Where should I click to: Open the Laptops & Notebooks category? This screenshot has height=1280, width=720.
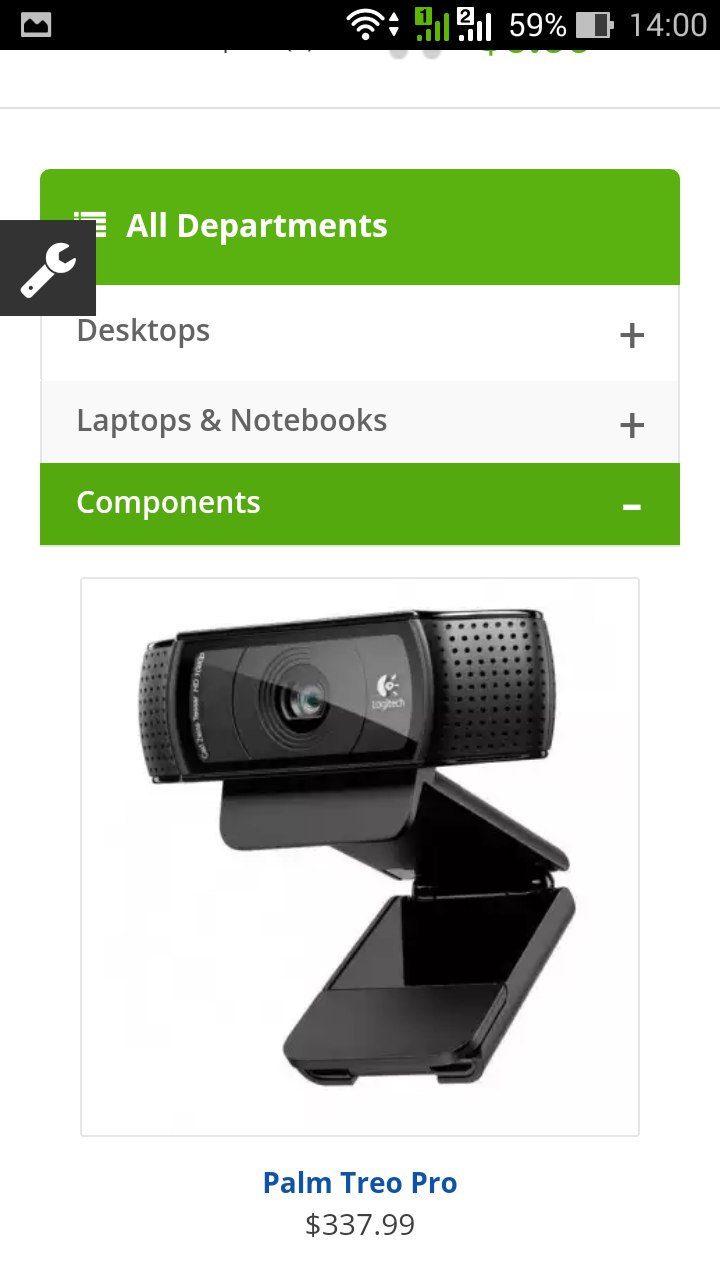(232, 420)
